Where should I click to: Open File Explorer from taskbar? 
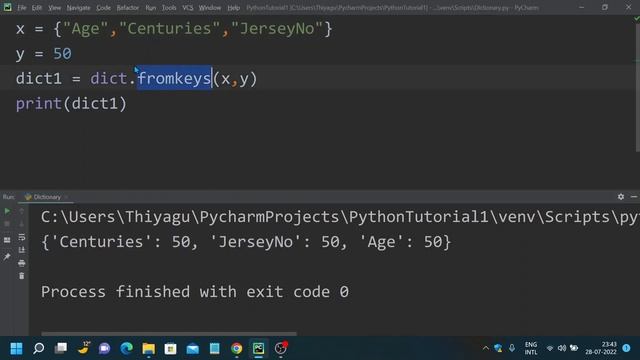tap(149, 348)
